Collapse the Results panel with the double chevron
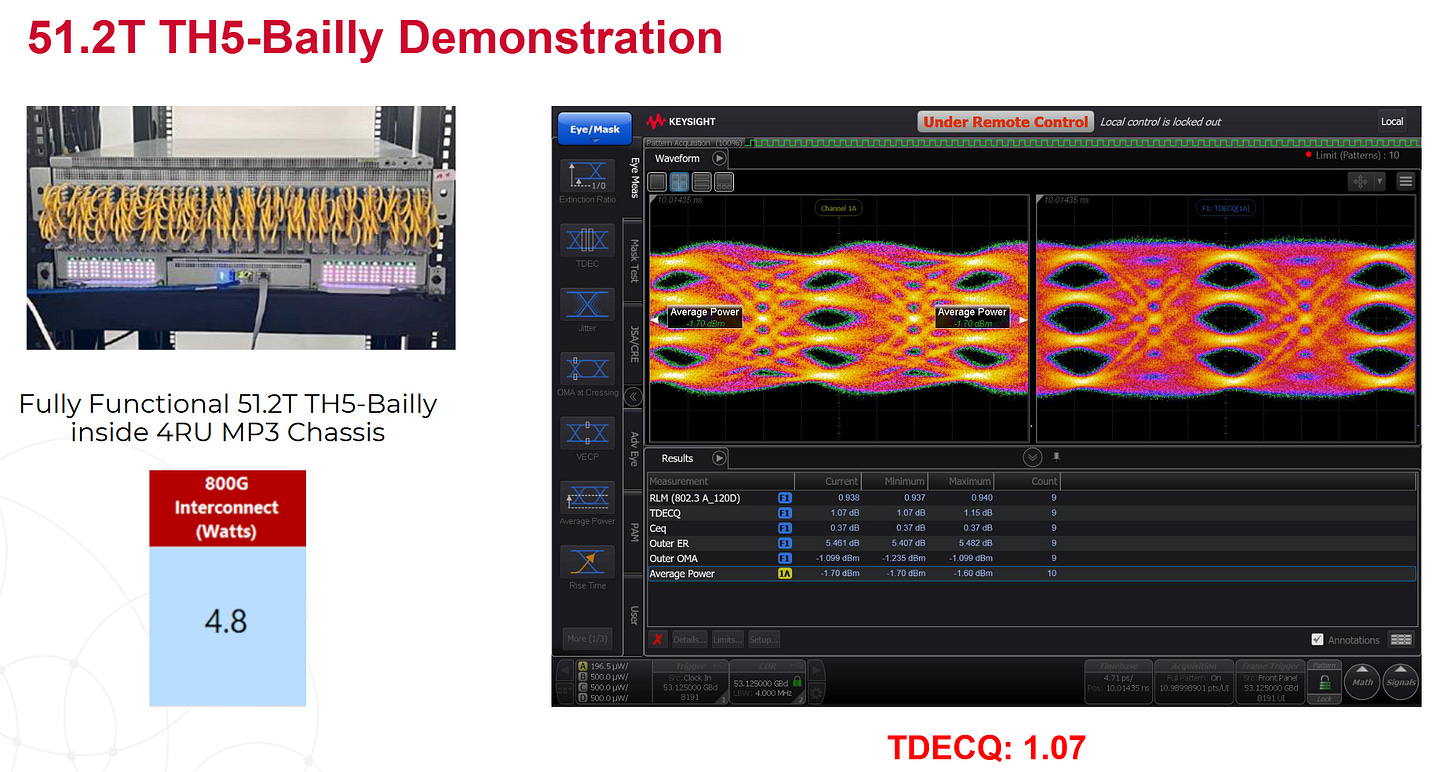 pos(1032,457)
